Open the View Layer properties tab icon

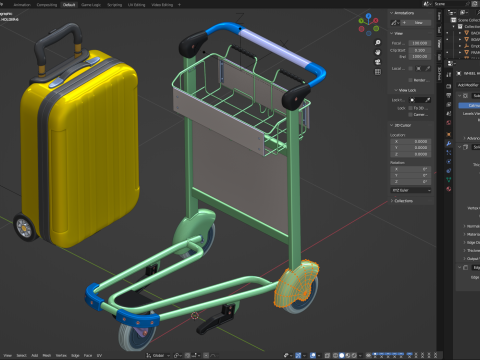tap(449, 104)
